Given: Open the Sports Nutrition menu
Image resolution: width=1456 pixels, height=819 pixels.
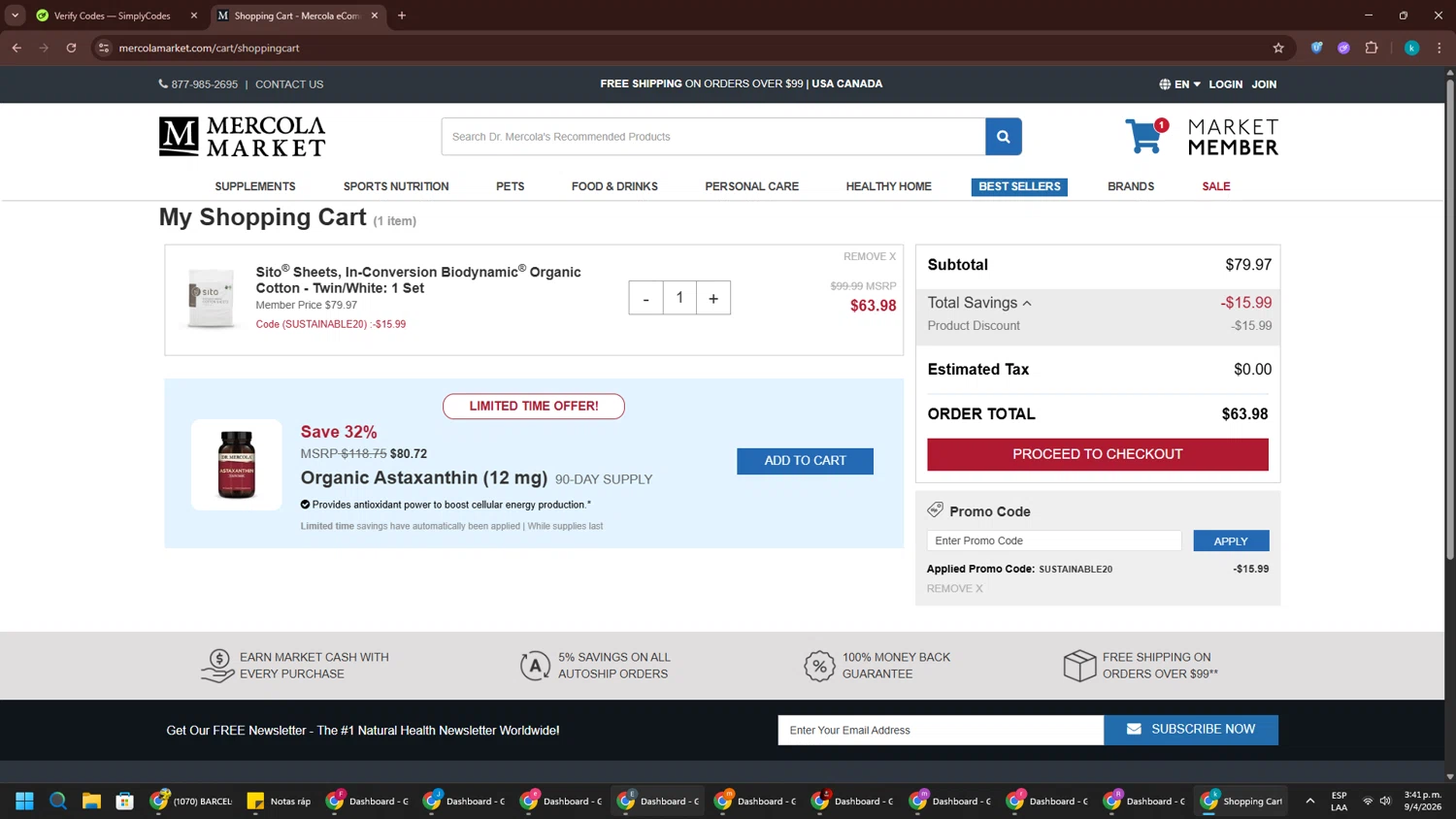Looking at the screenshot, I should coord(396,186).
